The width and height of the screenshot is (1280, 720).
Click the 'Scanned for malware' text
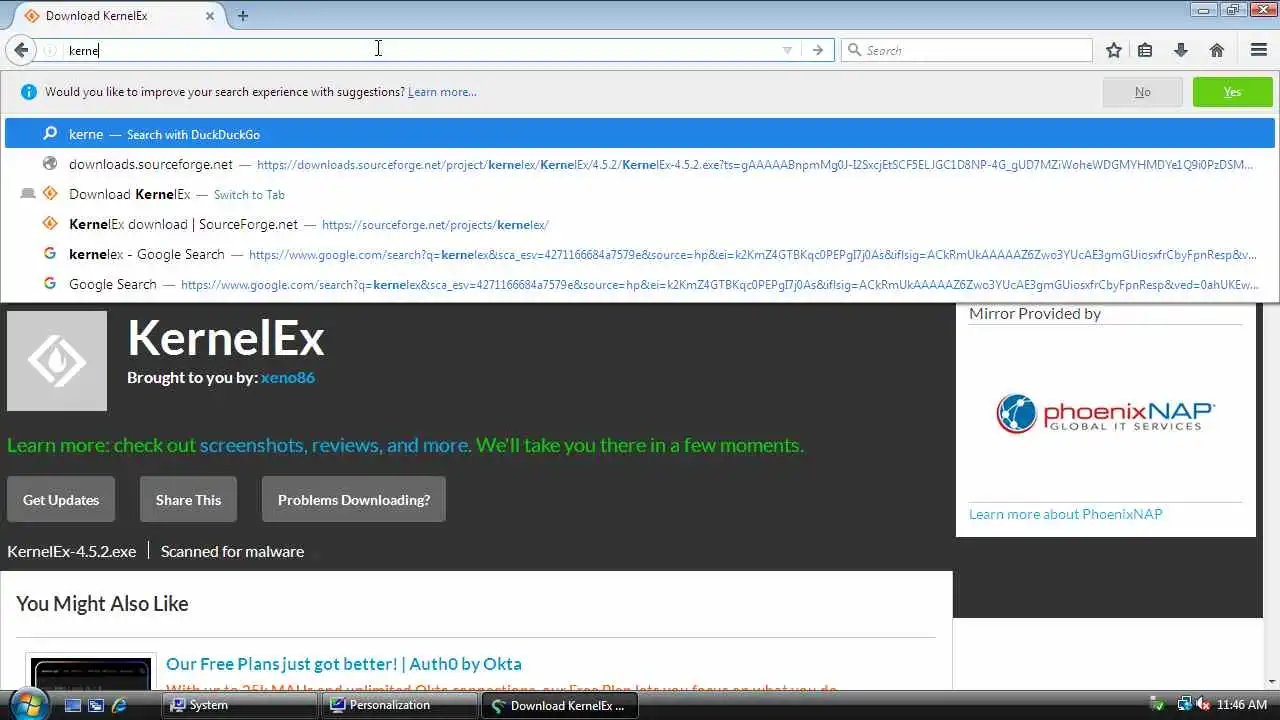coord(232,551)
